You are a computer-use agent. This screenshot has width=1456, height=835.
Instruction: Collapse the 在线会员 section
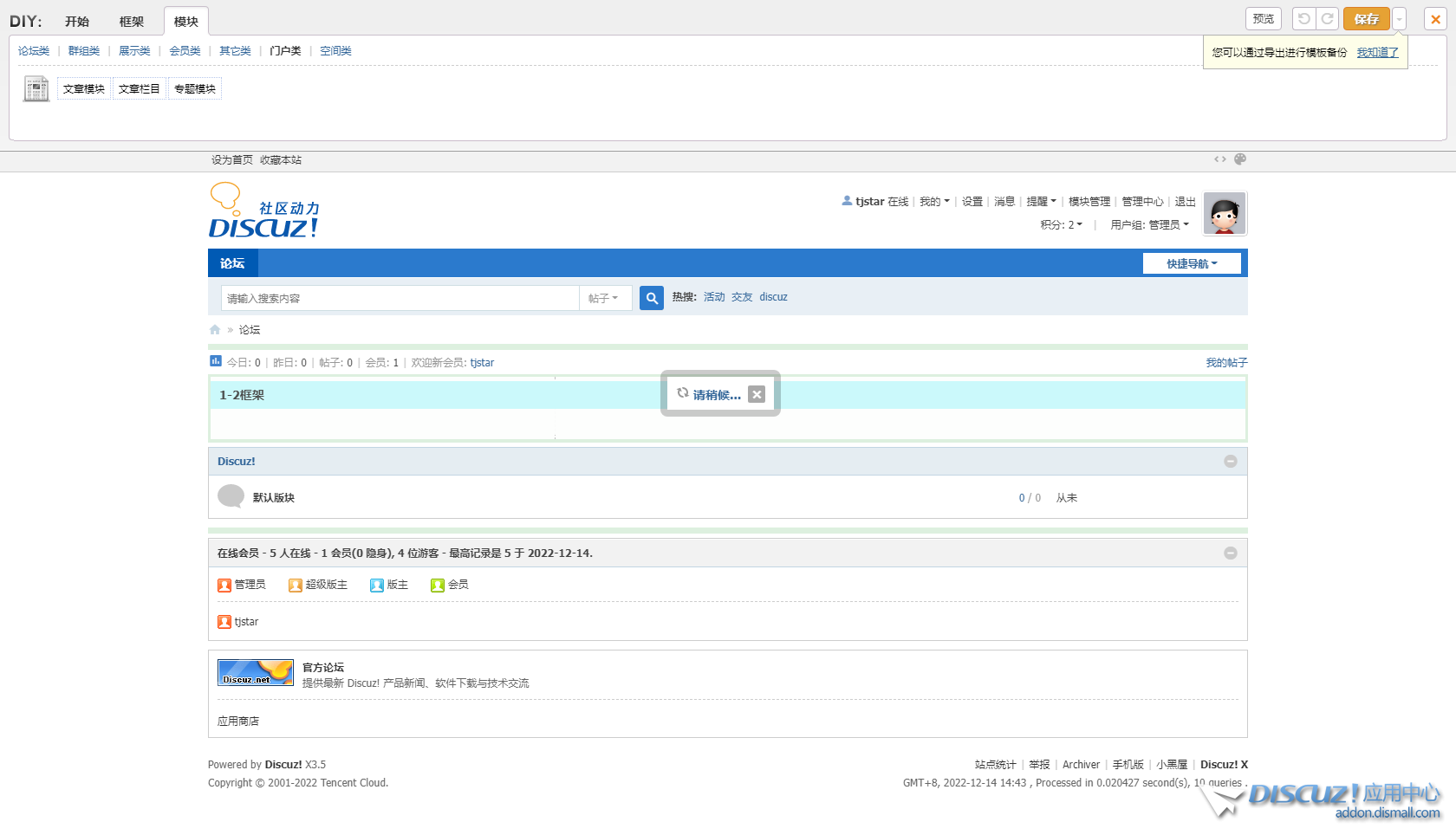click(1230, 553)
